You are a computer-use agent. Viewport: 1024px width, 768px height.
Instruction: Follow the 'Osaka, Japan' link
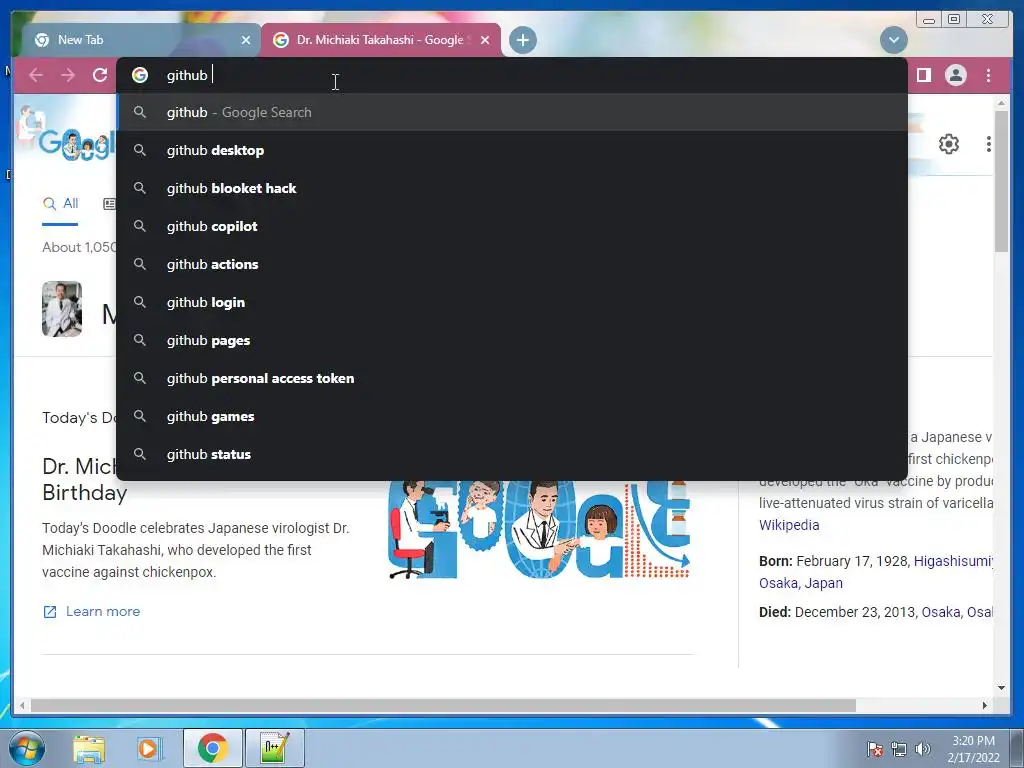point(801,583)
